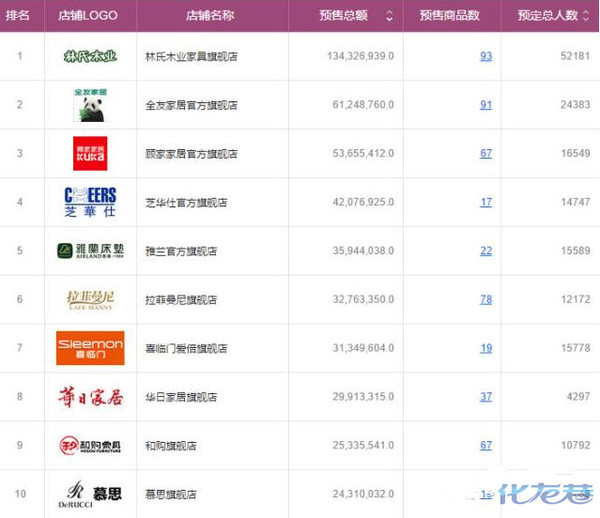Image resolution: width=600 pixels, height=518 pixels.
Task: Click presale total 42,076,925.0
Action: coord(363,202)
